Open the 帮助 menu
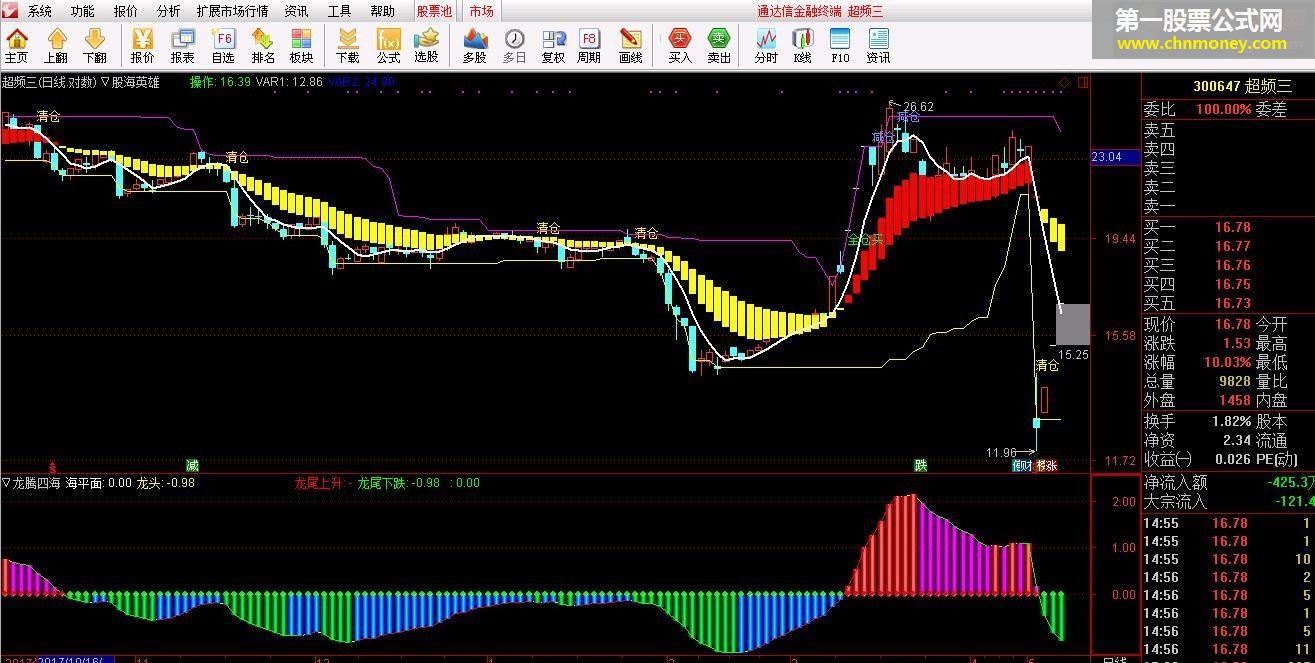 pos(383,11)
